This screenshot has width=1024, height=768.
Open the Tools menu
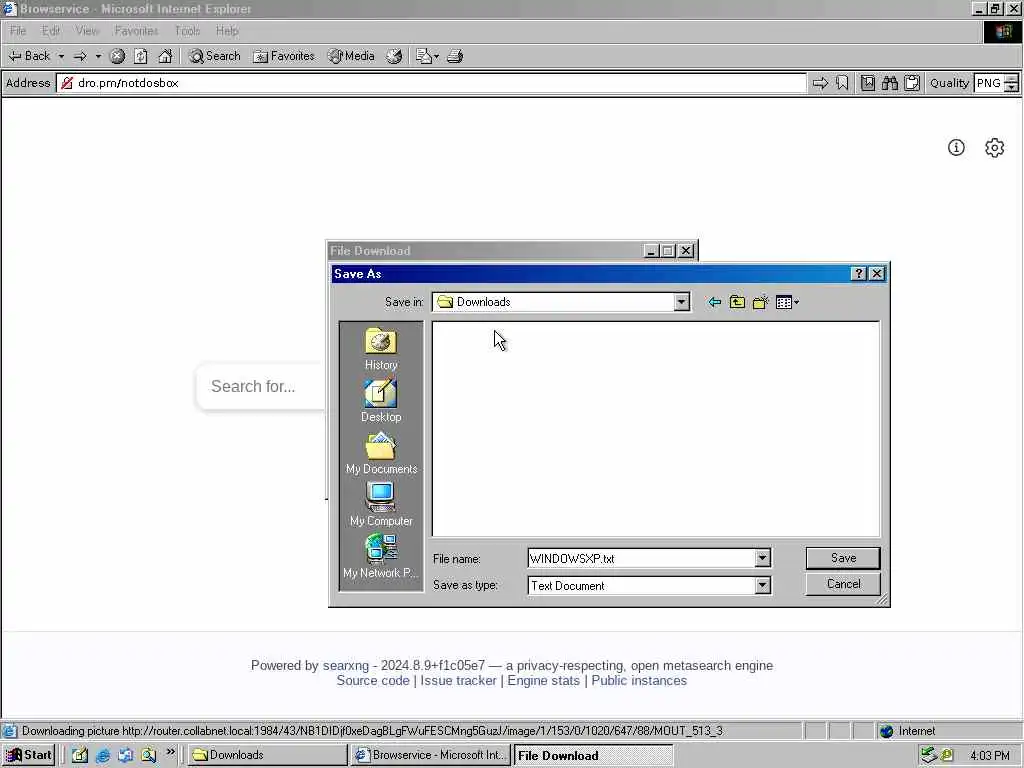187,31
